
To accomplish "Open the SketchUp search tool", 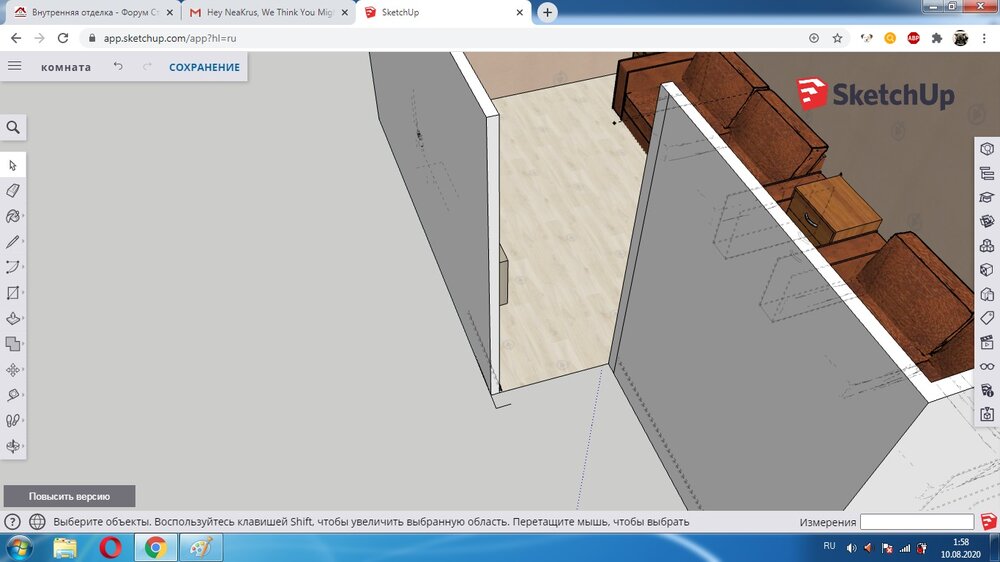I will point(13,128).
